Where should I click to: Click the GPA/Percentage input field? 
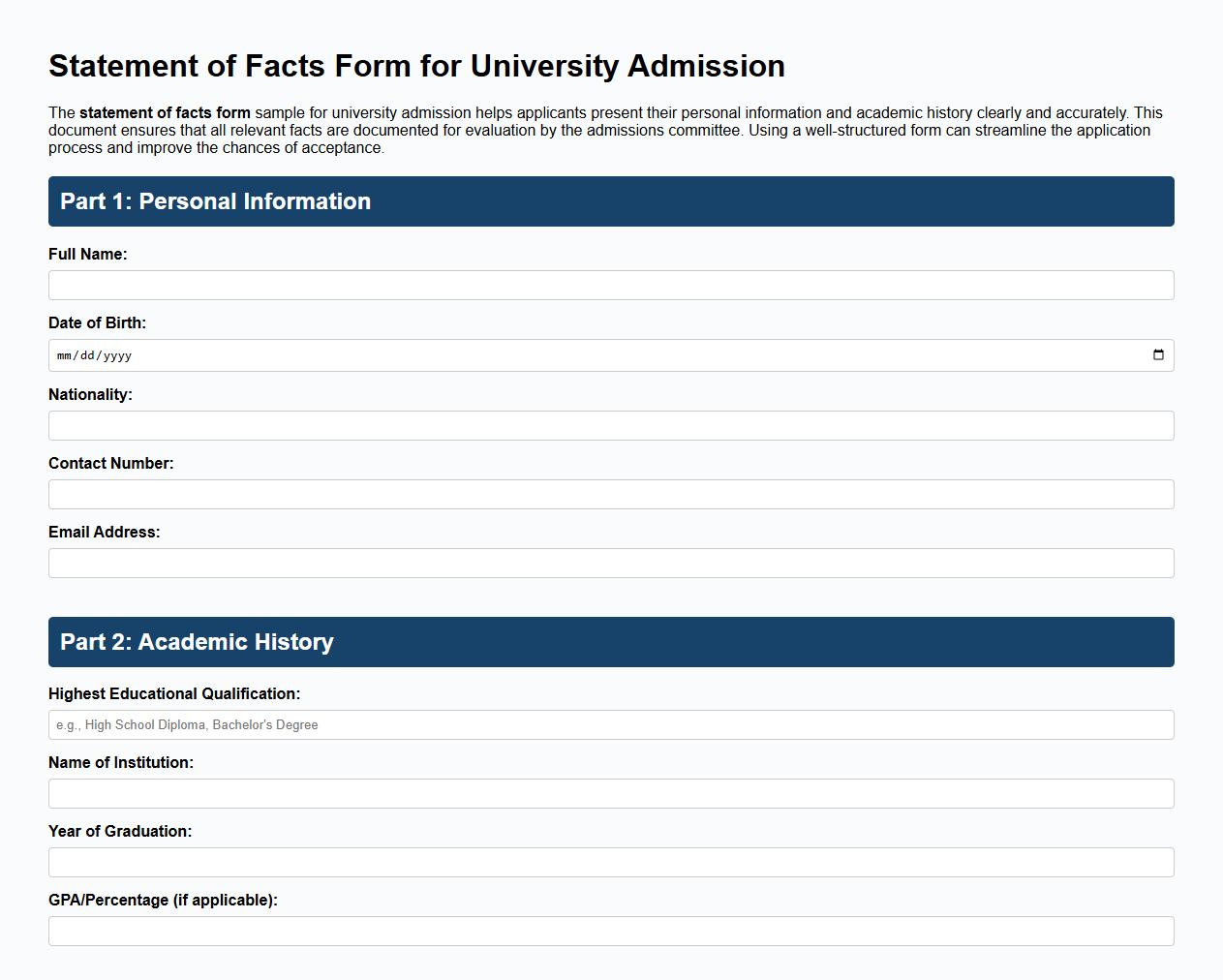610,931
